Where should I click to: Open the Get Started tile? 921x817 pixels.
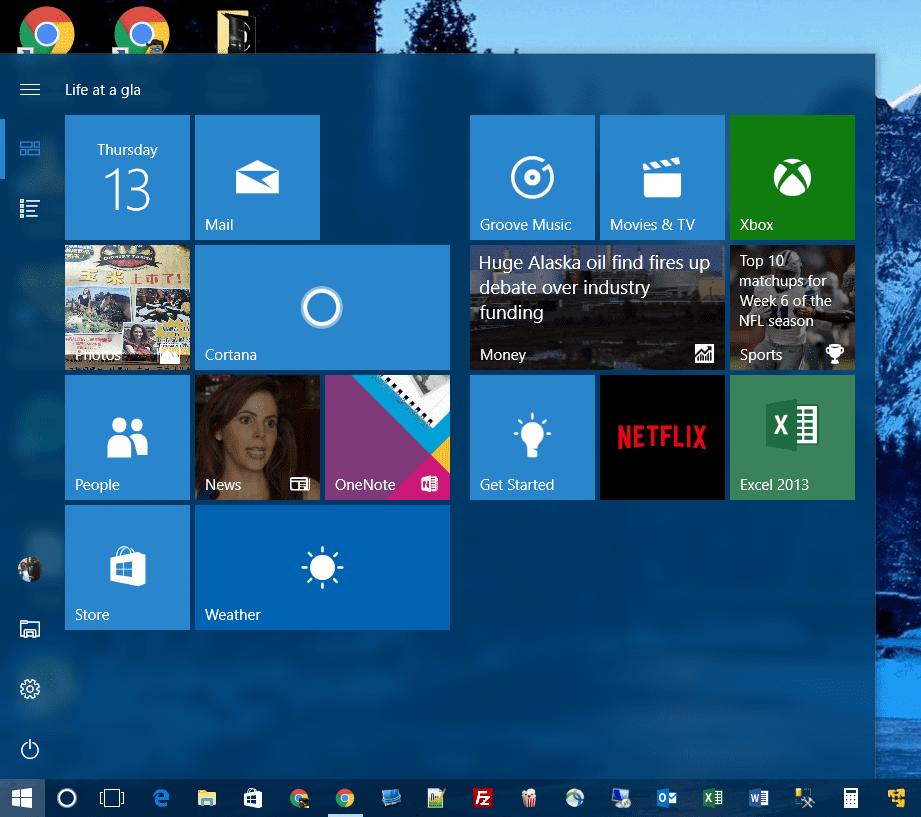(532, 438)
